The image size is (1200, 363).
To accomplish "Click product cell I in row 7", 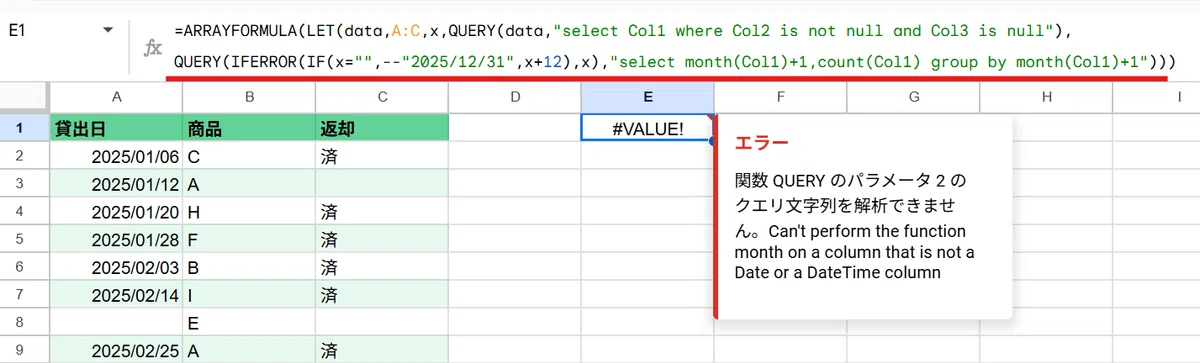I will tap(249, 296).
